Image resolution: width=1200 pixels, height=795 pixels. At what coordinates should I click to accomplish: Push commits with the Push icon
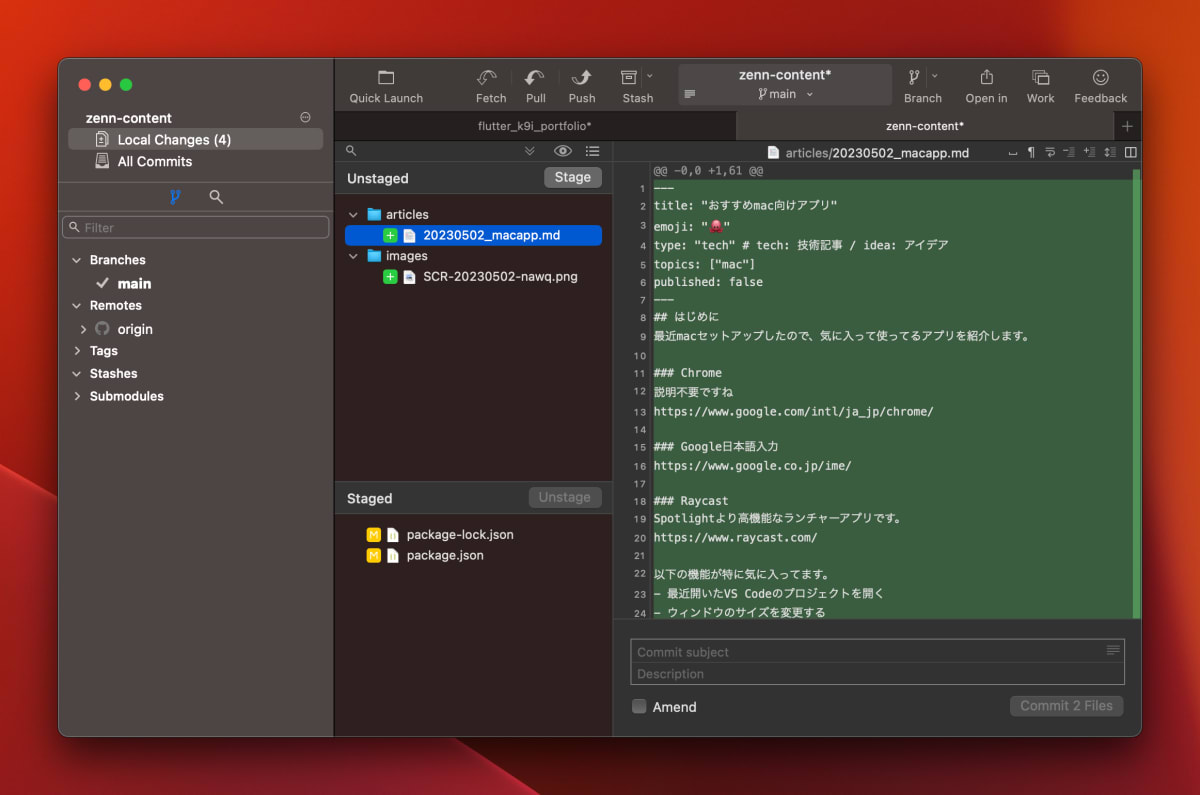[x=581, y=78]
